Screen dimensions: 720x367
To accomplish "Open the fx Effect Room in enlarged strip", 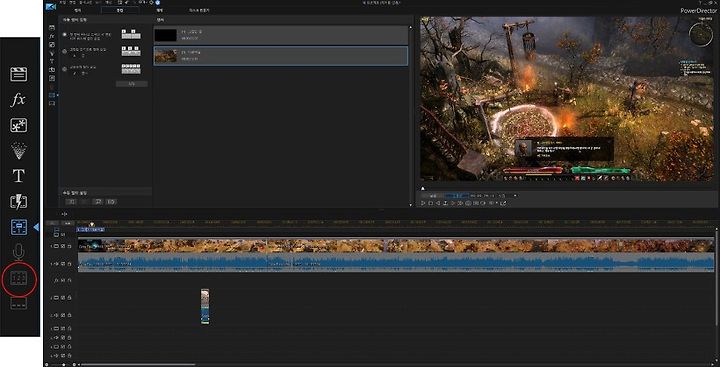I will (x=18, y=100).
